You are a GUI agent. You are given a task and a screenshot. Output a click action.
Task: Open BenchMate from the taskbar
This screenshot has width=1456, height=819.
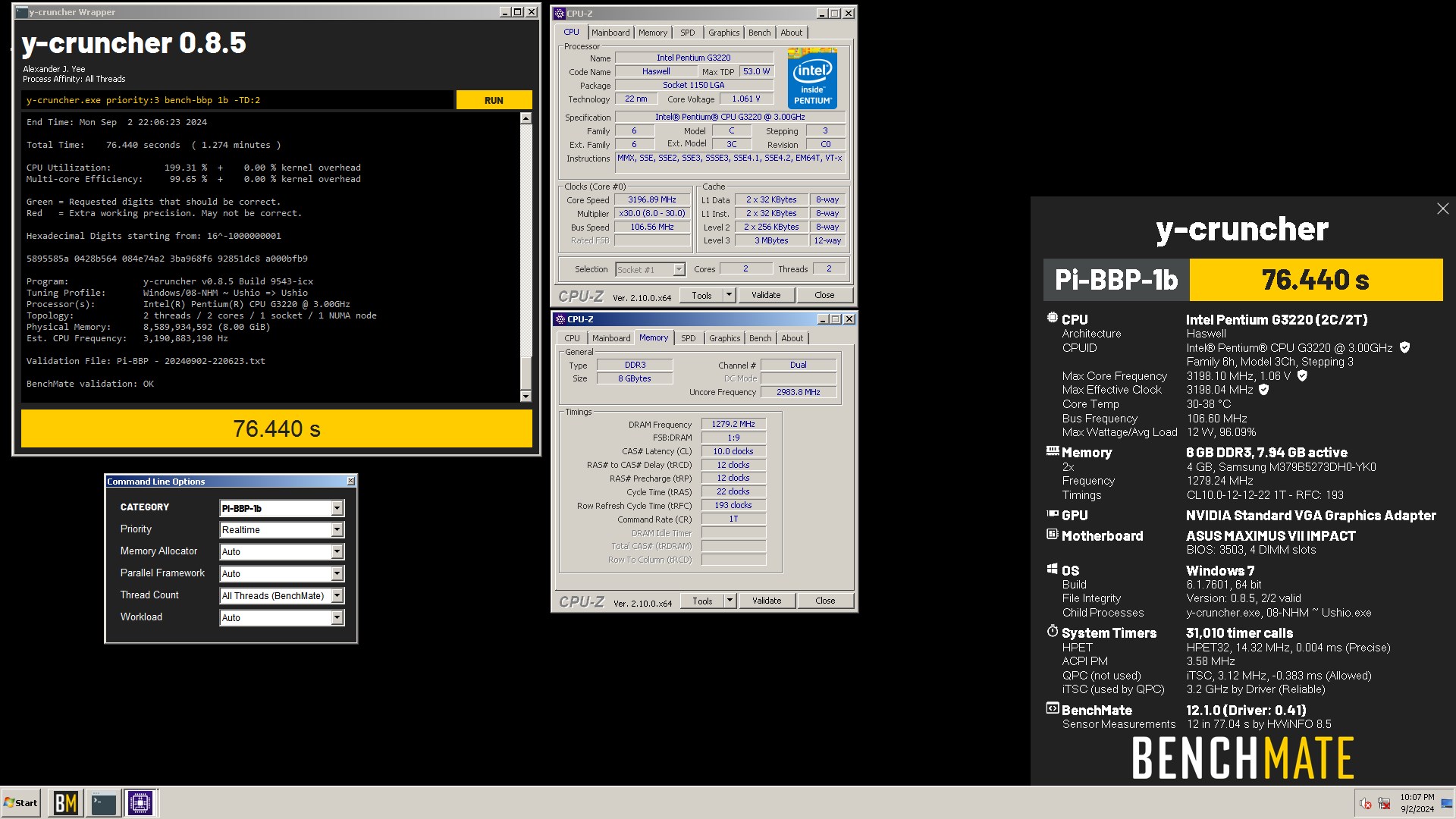(x=66, y=803)
